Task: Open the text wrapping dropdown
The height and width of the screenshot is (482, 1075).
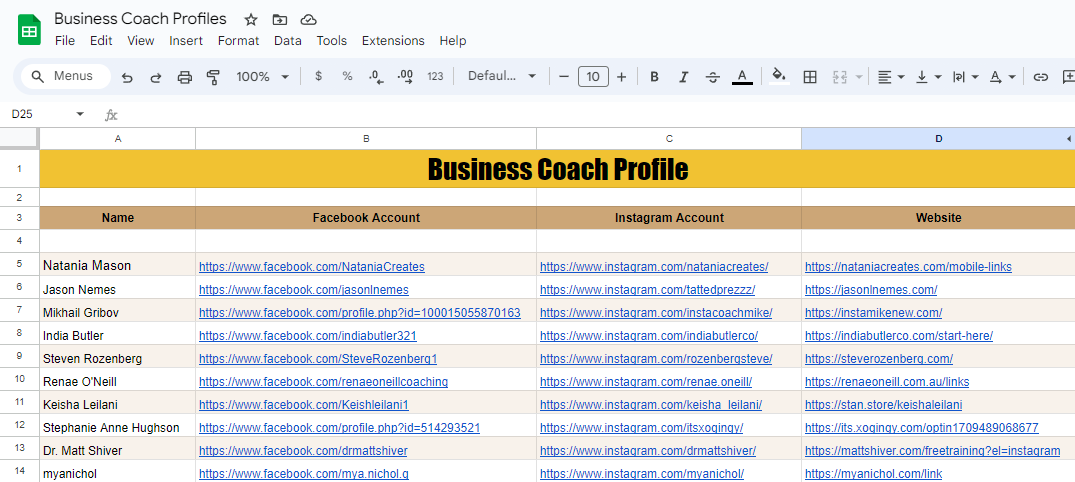Action: click(x=966, y=77)
